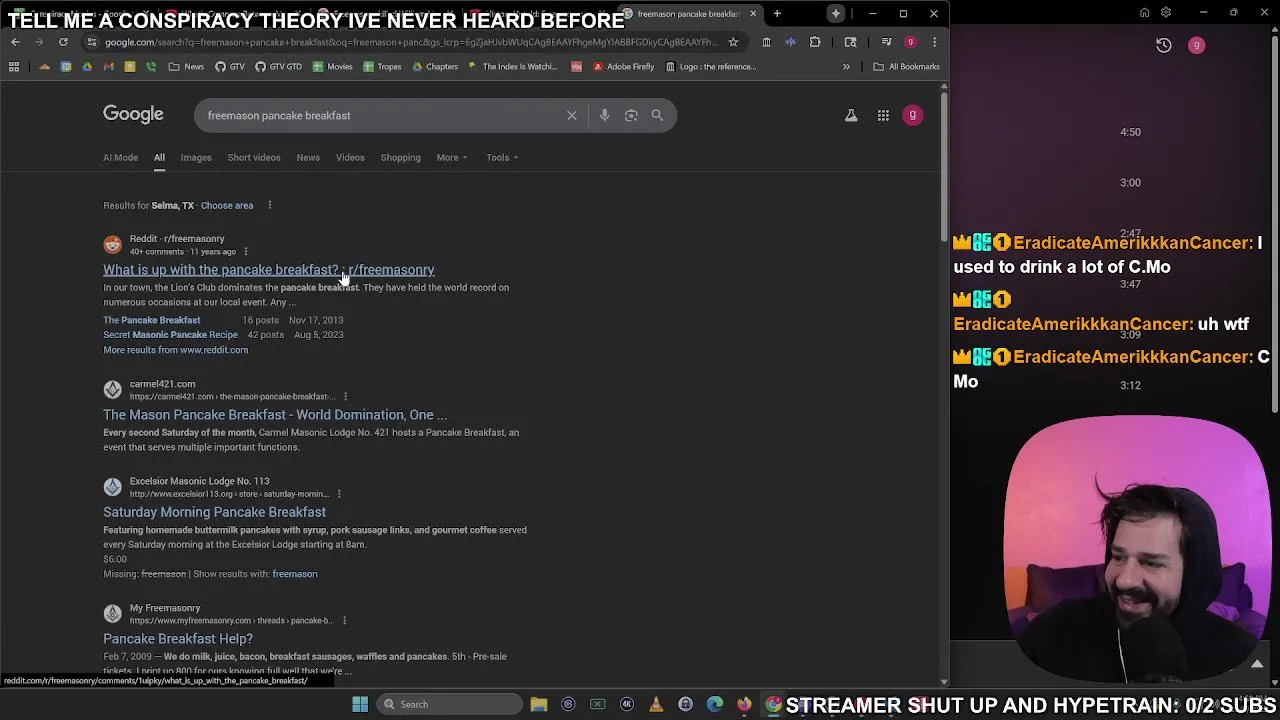The image size is (1280, 720).
Task: Open the Adobe Firefly bookmark
Action: click(623, 67)
